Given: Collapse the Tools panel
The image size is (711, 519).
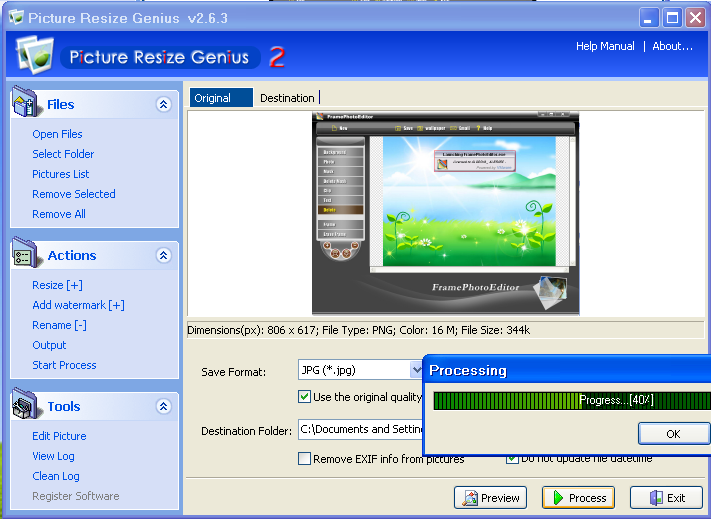Looking at the screenshot, I should coord(164,407).
